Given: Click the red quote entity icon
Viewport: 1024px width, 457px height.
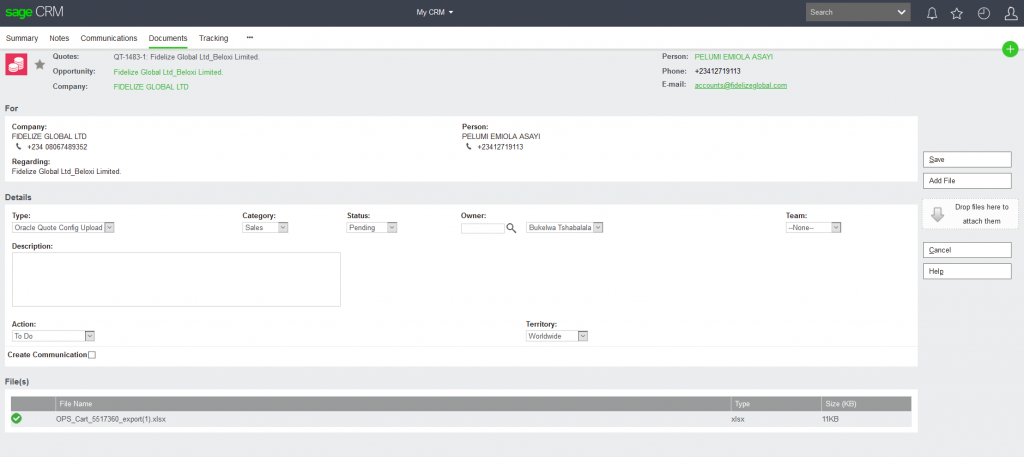Looking at the screenshot, I should (16, 64).
